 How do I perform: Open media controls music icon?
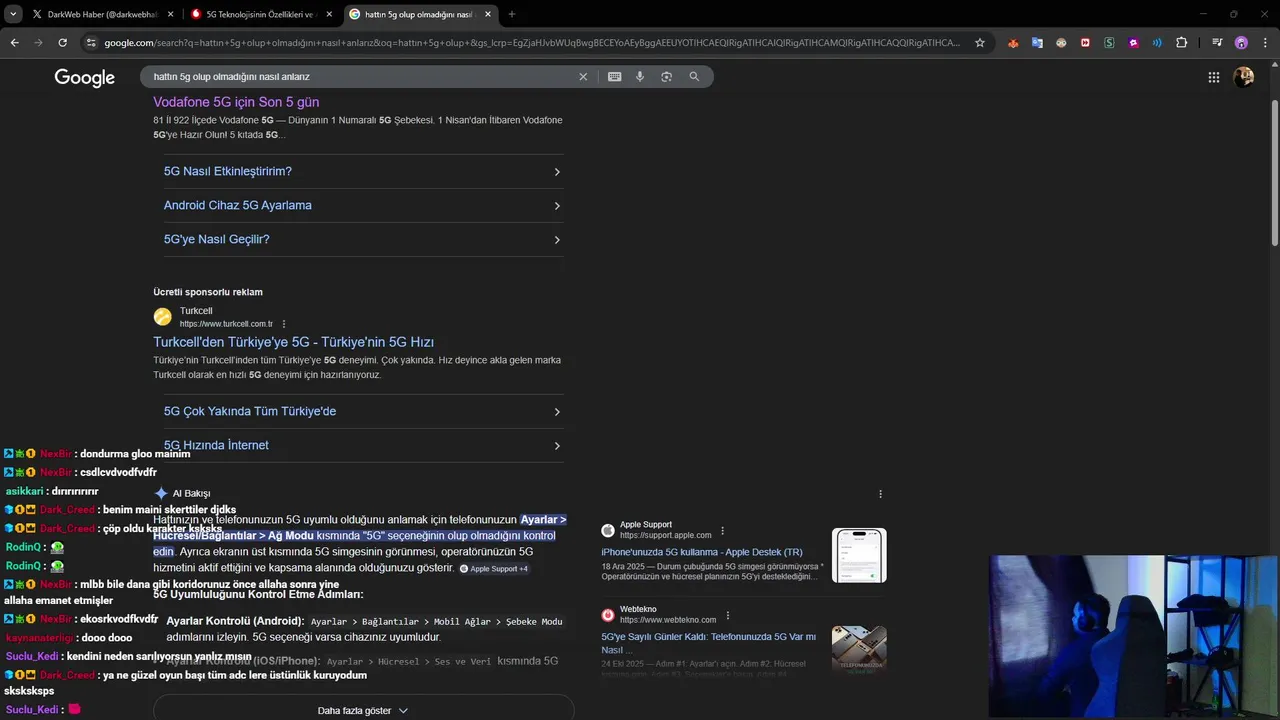tap(1217, 43)
